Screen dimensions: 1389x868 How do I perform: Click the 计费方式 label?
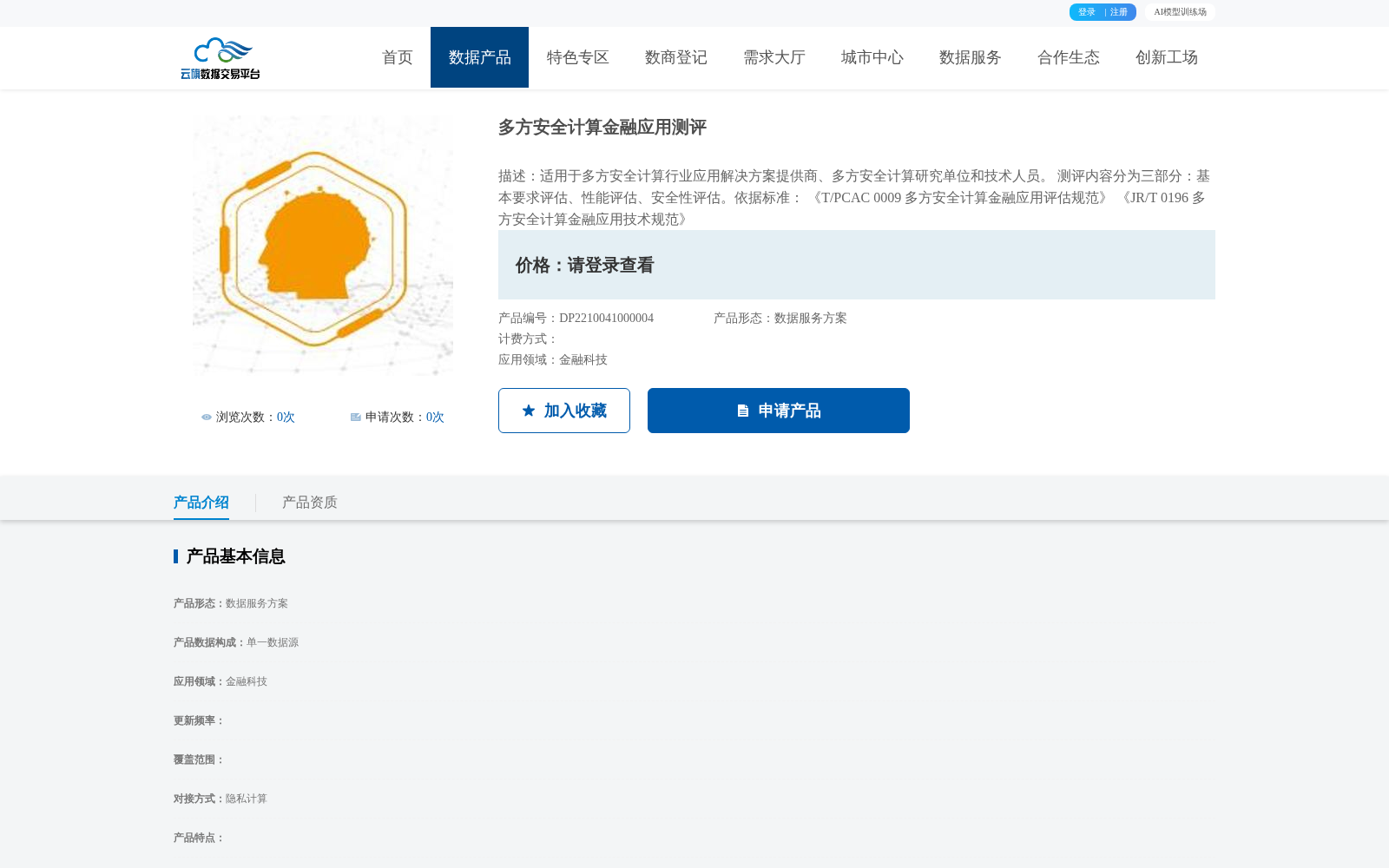click(528, 339)
